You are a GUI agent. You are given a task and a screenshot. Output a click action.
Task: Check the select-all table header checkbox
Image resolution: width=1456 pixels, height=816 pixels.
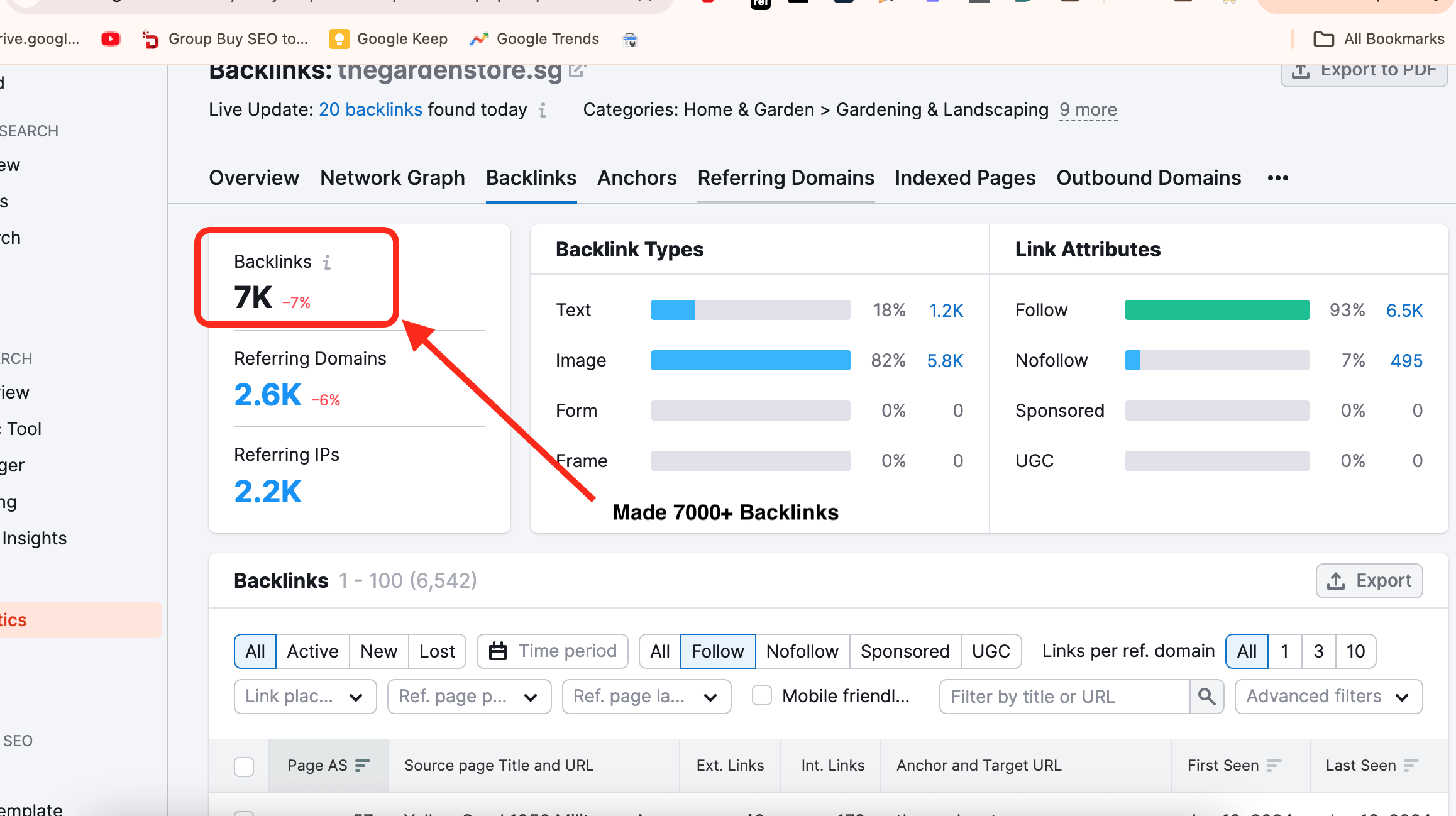(x=244, y=766)
